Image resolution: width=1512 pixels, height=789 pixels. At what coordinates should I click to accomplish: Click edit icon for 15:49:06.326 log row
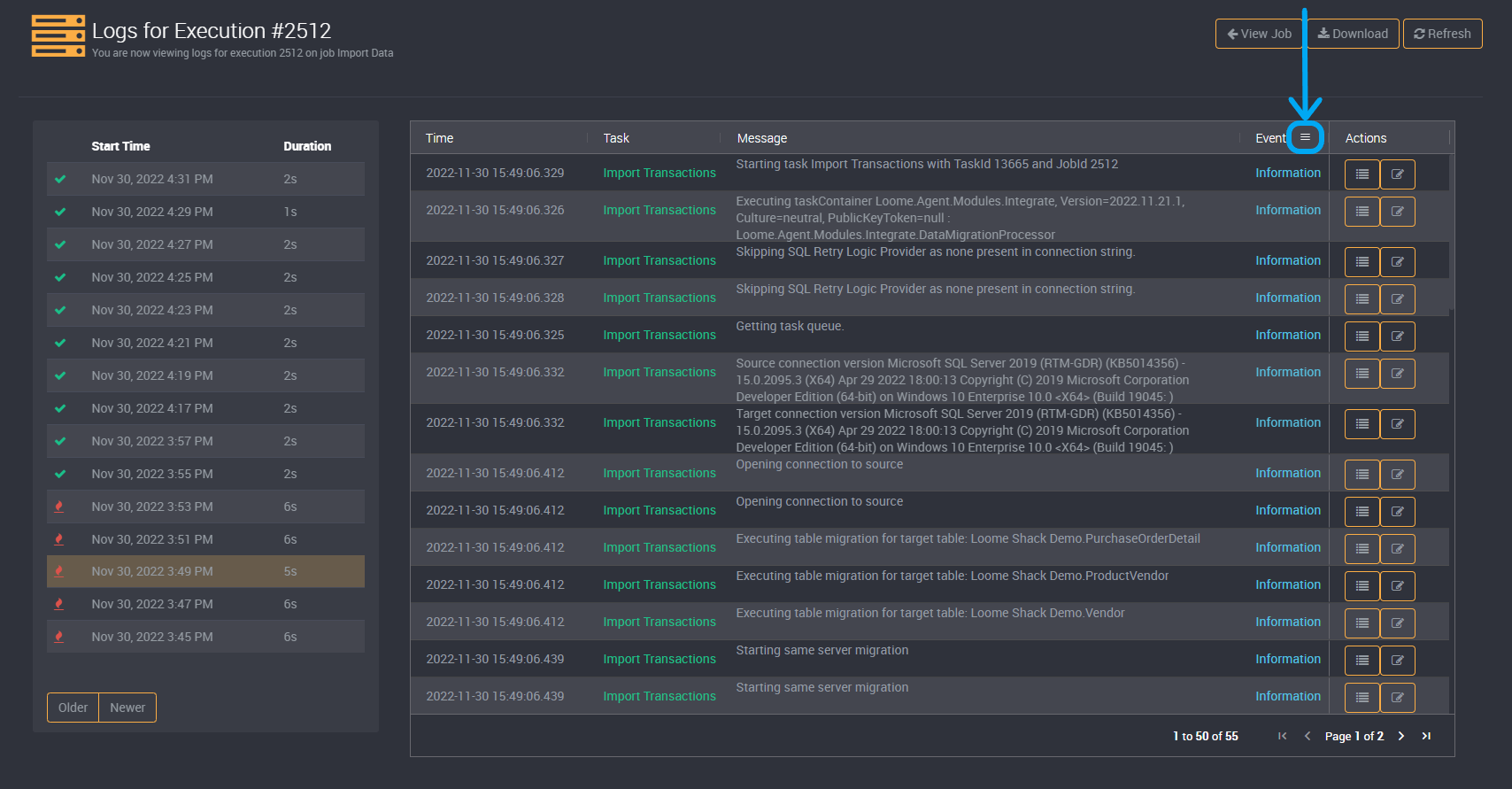1397,212
